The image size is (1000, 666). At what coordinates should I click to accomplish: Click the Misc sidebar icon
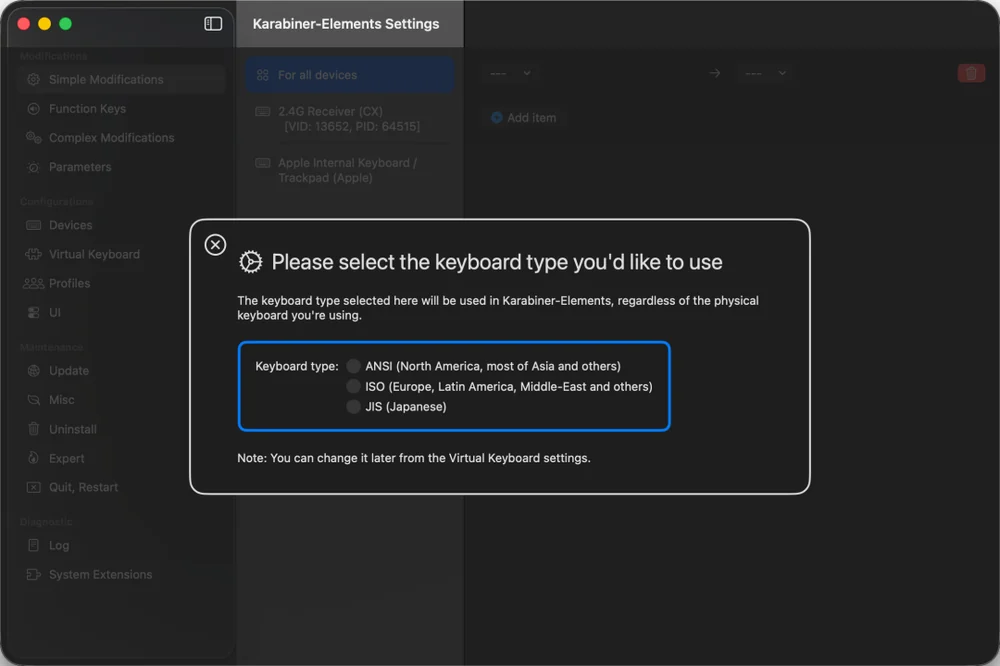pos(33,400)
